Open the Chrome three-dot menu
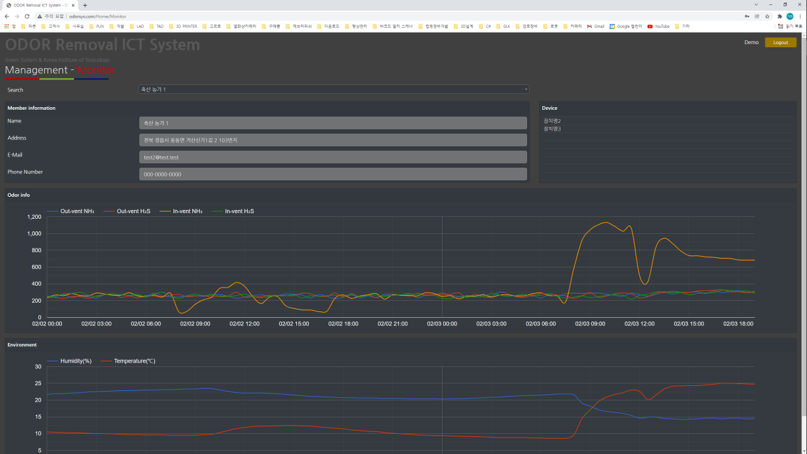Screen dimensions: 807x454 click(800, 16)
